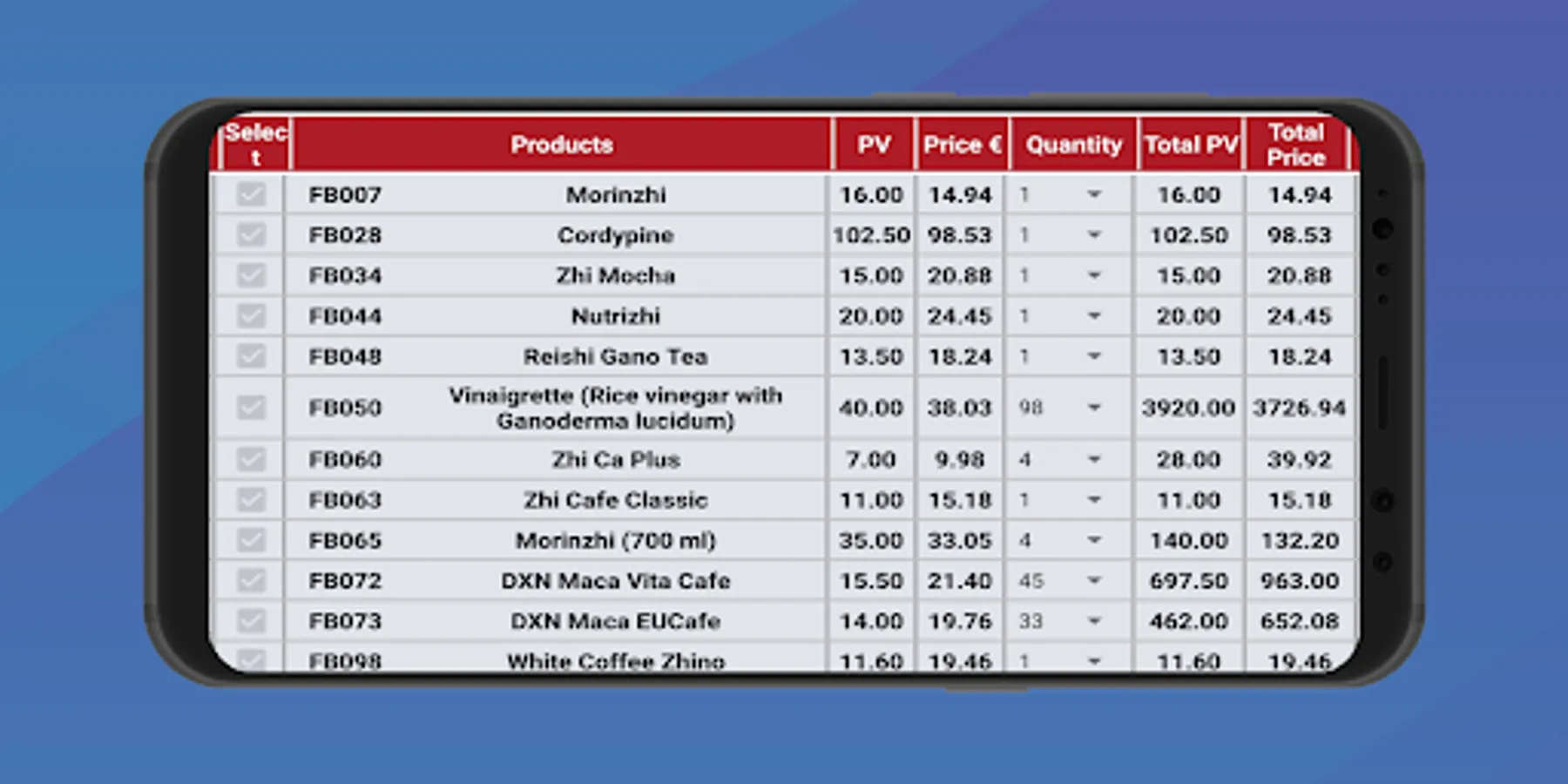Screen dimensions: 1568x784
Task: Click product code FB073
Action: (345, 621)
